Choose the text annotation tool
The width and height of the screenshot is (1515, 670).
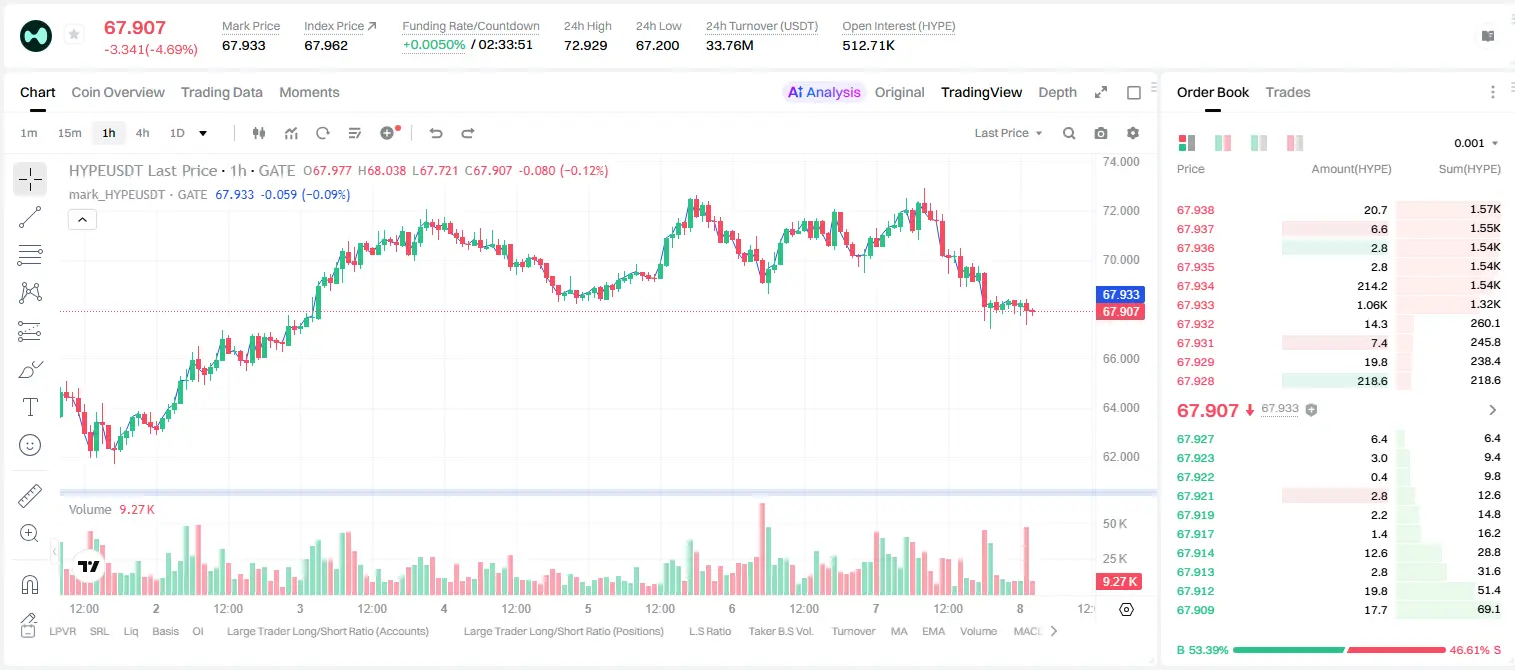[x=30, y=407]
